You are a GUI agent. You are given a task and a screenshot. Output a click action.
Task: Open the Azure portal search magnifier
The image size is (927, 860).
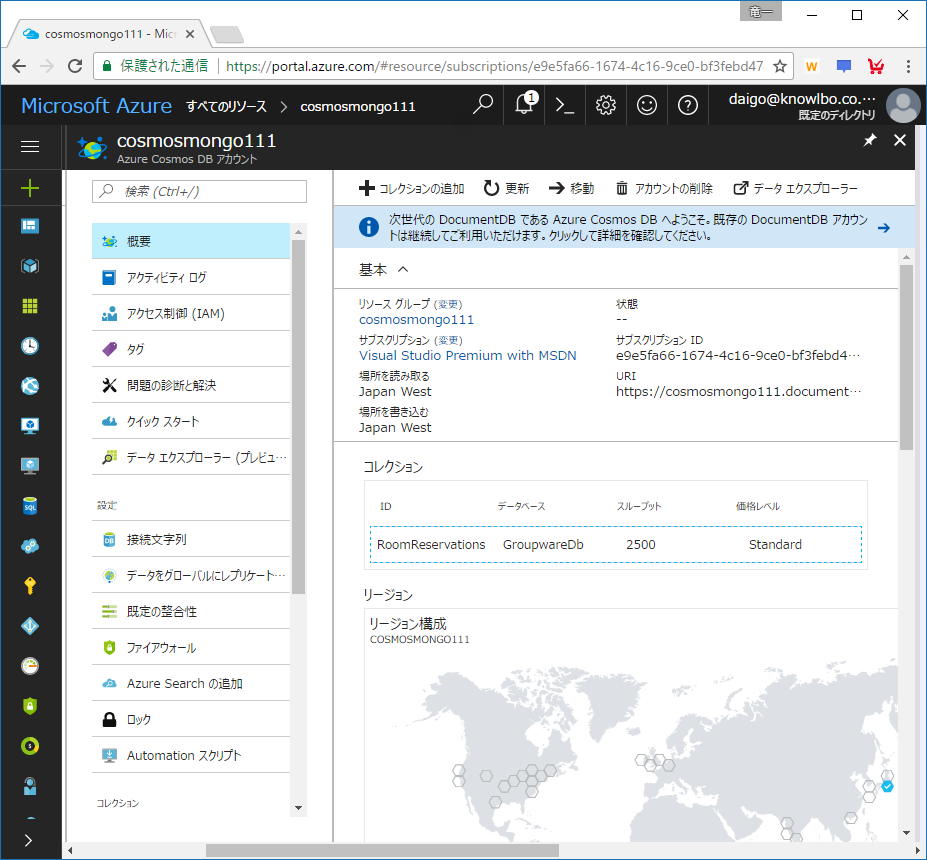482,105
